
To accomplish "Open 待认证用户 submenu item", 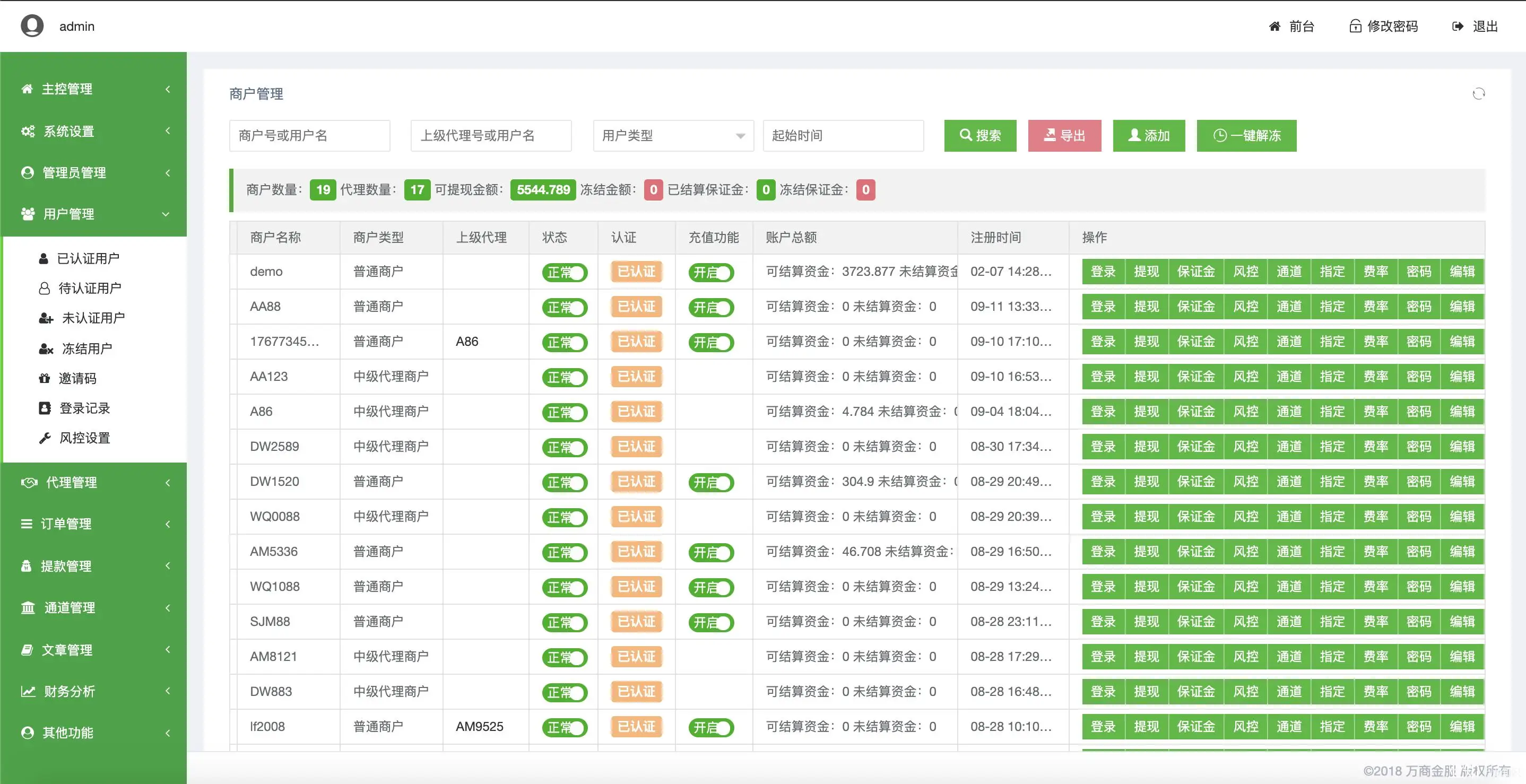I will [95, 289].
